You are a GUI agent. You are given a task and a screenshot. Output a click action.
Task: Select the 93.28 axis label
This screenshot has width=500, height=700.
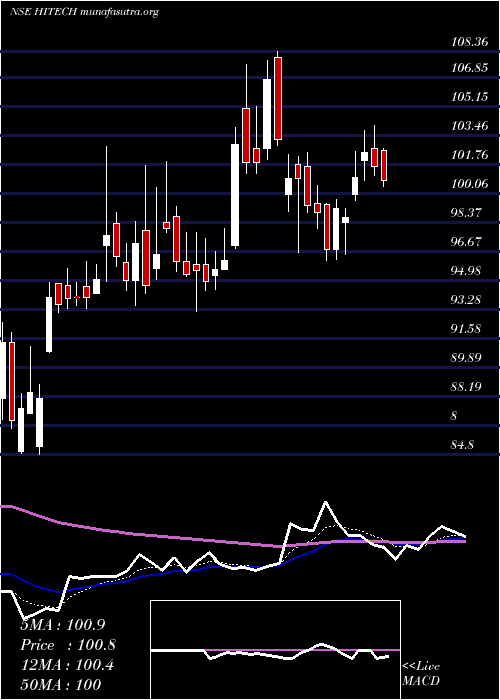point(467,300)
